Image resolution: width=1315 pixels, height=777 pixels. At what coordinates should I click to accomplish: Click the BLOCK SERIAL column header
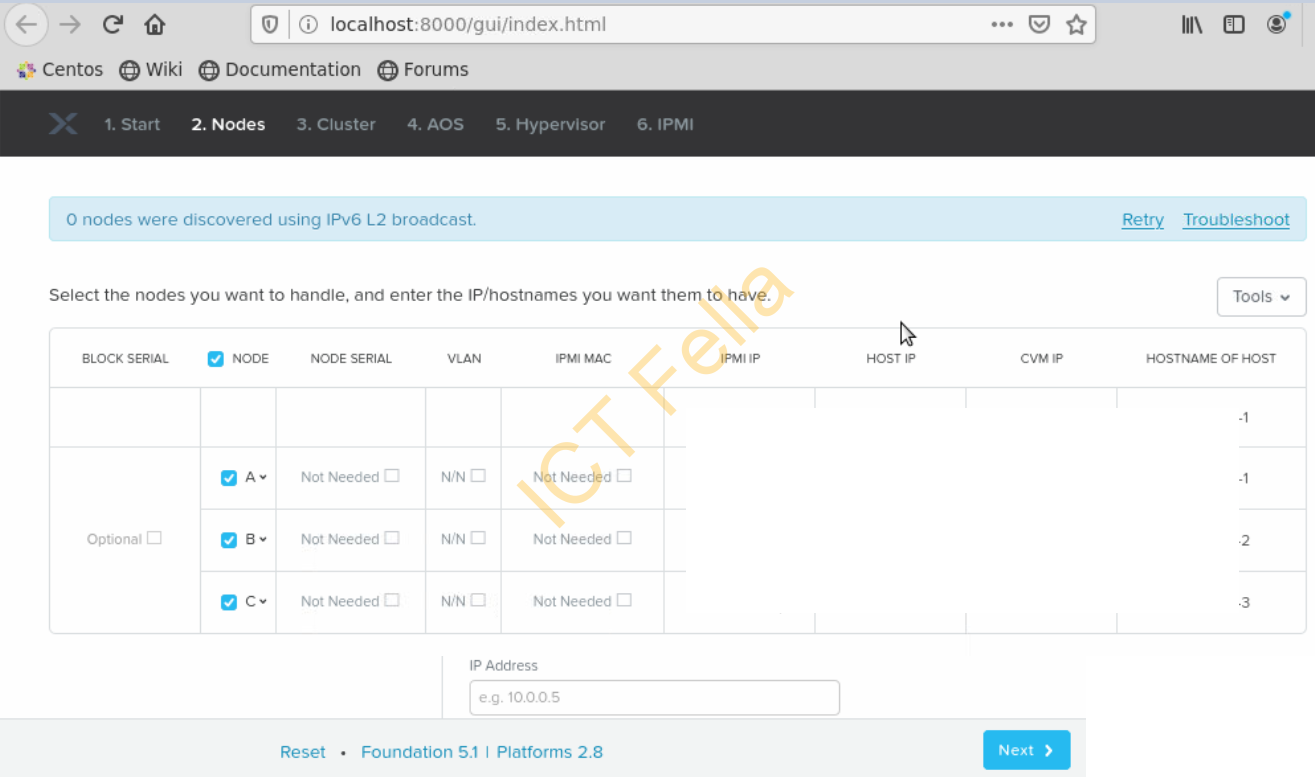[125, 358]
